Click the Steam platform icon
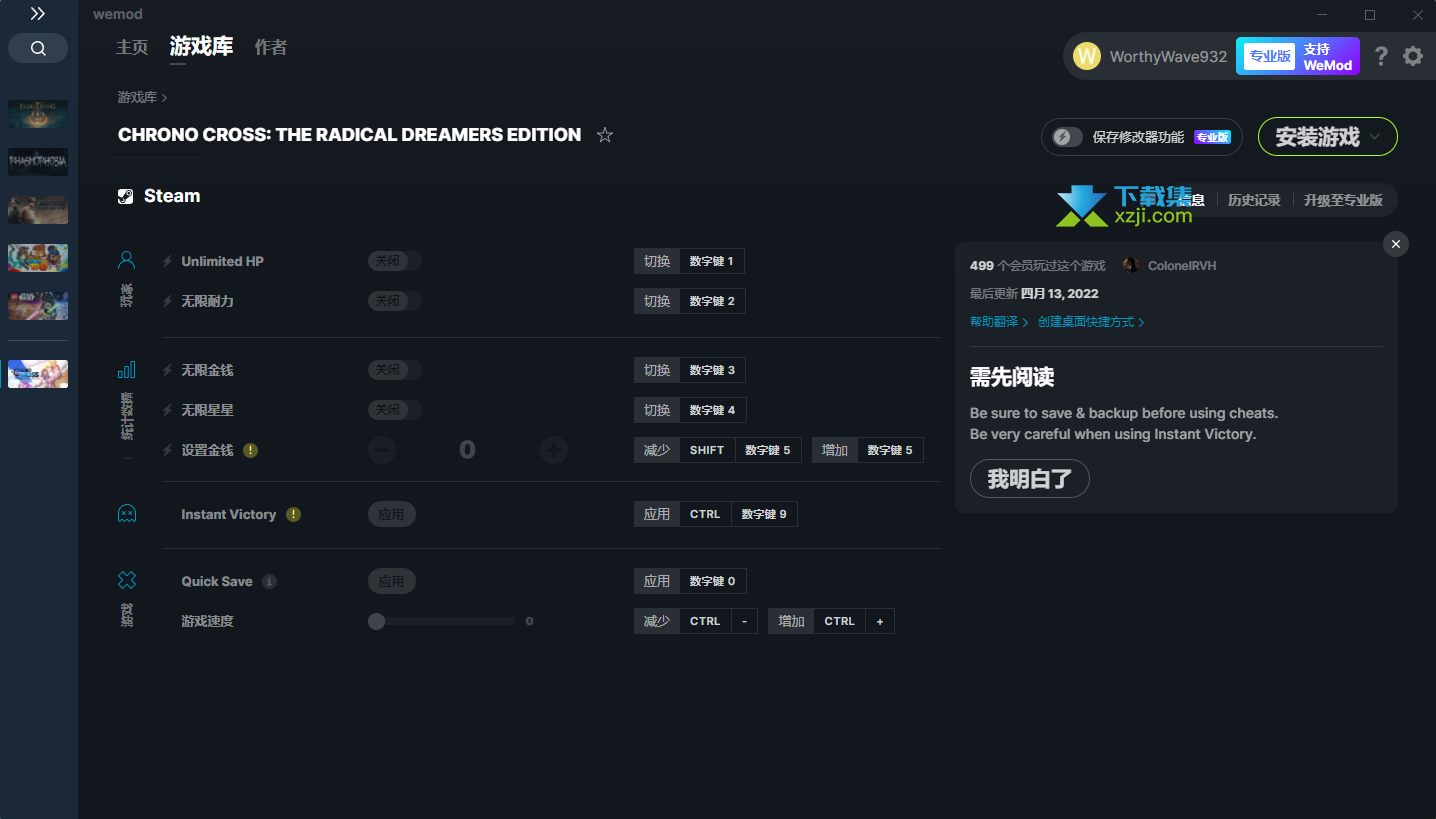Viewport: 1436px width, 819px height. click(126, 196)
